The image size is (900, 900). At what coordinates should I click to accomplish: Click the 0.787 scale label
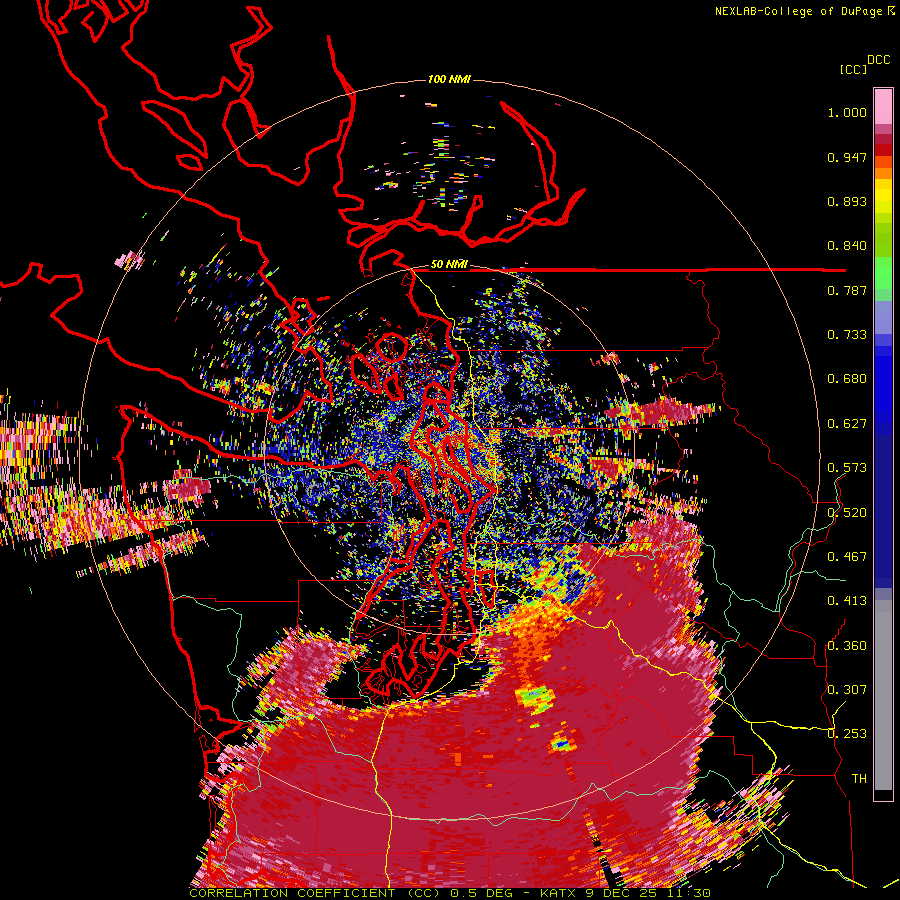(x=847, y=290)
